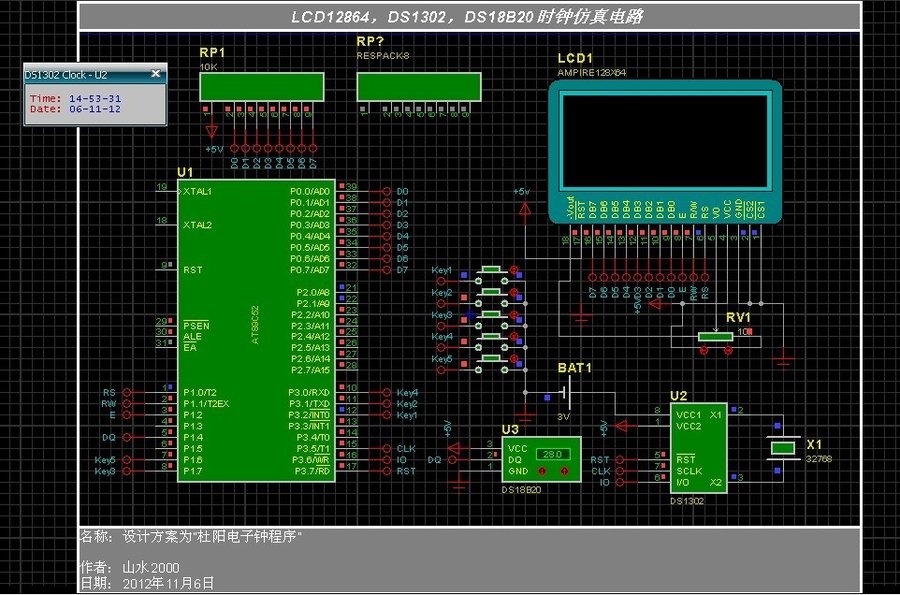
Task: Click the RV1 potentiometer body
Action: [715, 337]
